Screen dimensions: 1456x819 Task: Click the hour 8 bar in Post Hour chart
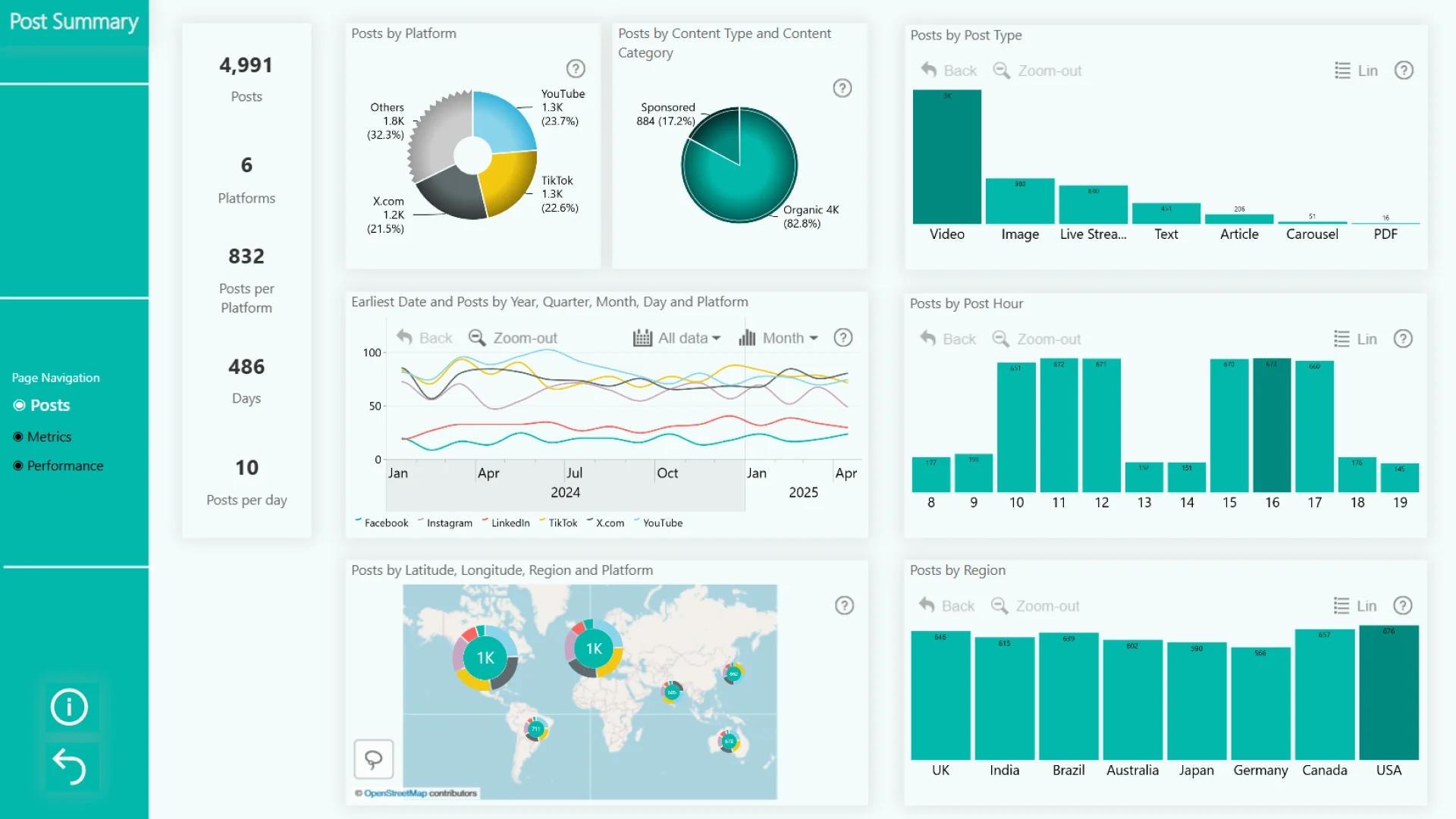click(930, 475)
